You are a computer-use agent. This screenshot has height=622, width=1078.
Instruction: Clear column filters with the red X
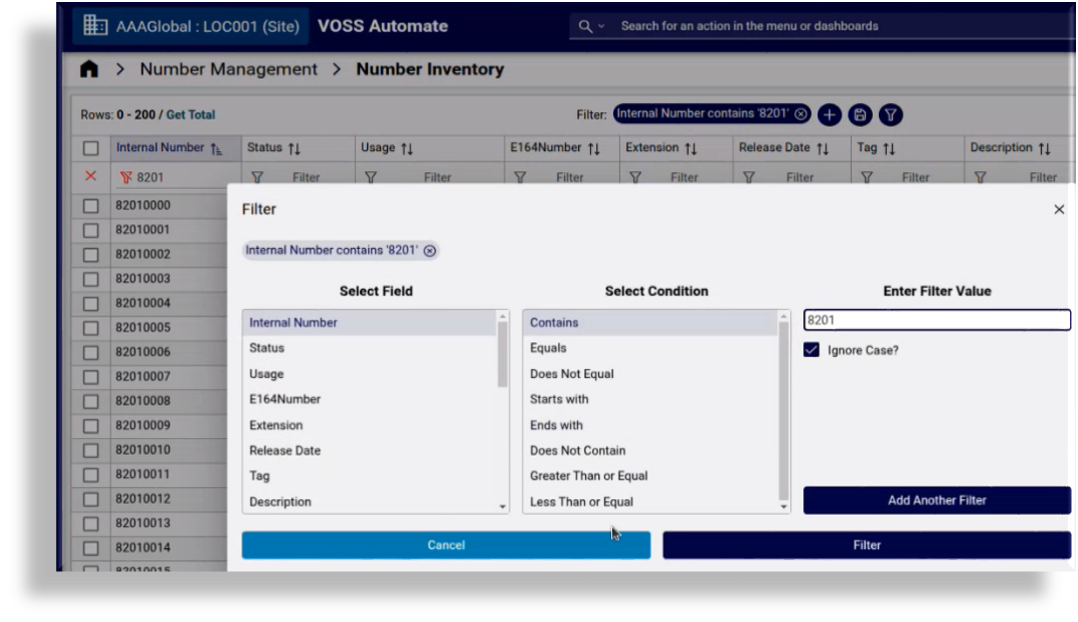tap(91, 177)
